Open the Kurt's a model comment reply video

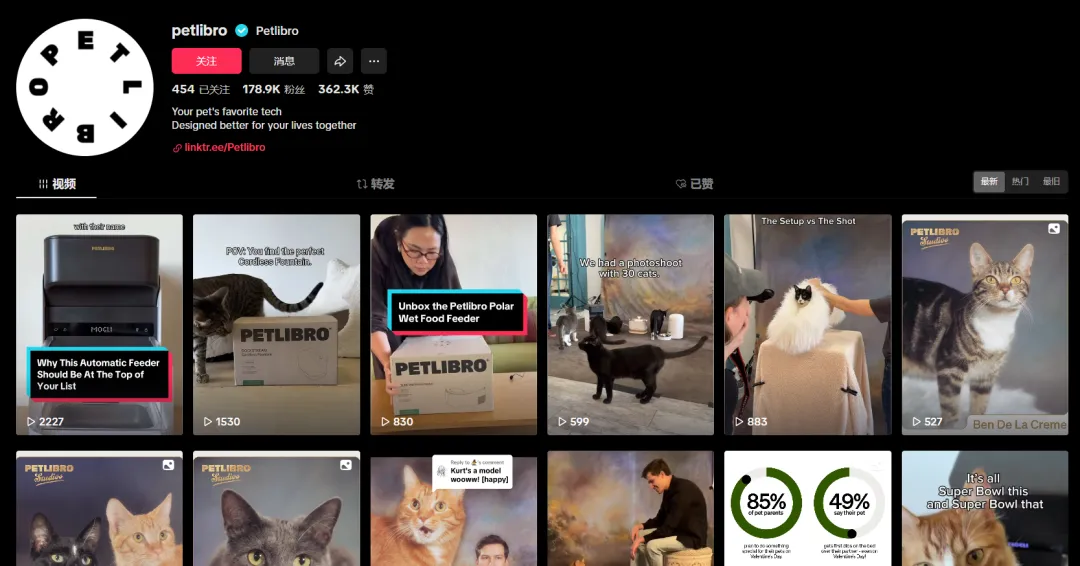453,508
